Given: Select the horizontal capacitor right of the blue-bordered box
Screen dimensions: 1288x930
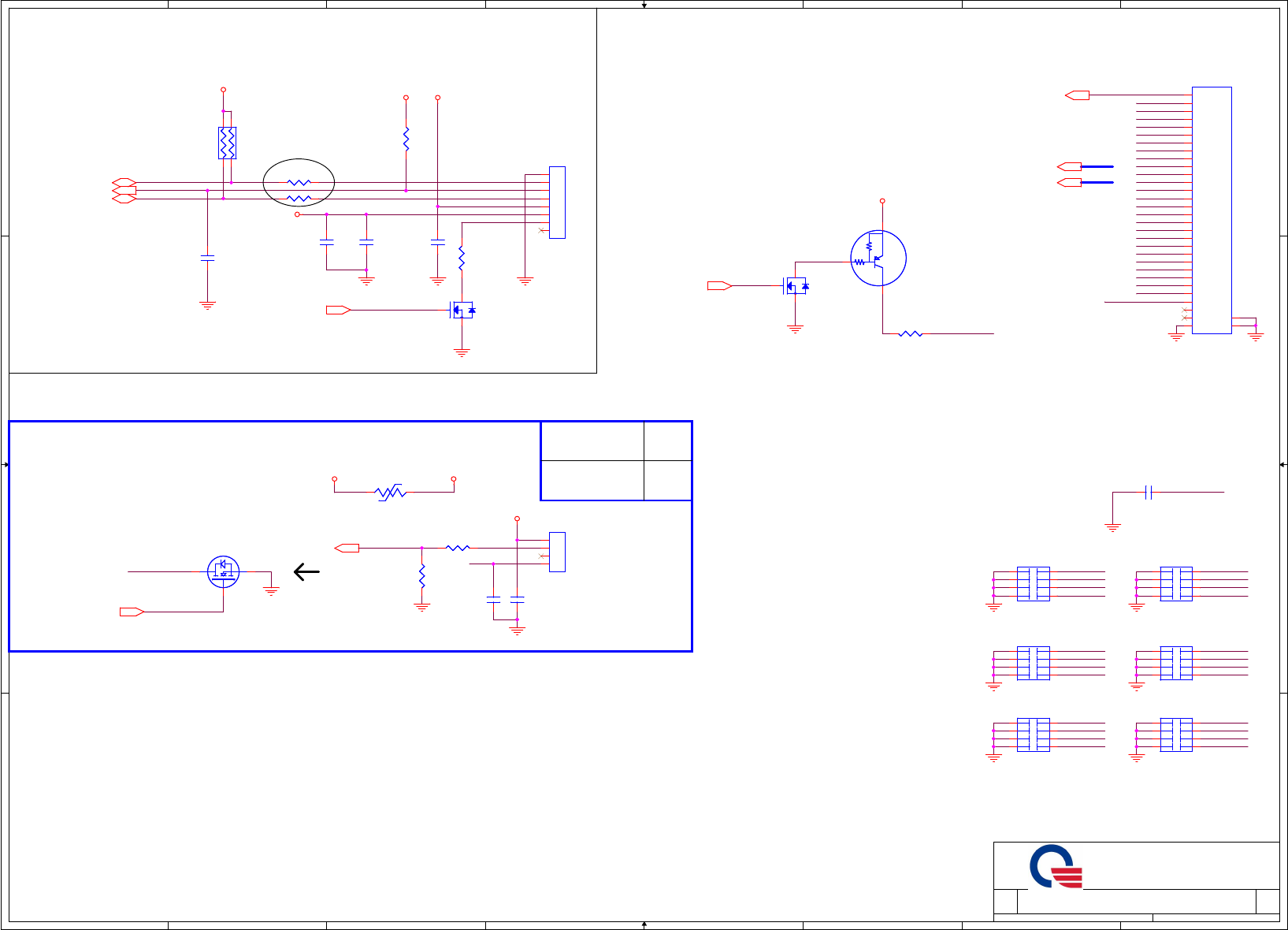Looking at the screenshot, I should coord(1149,493).
